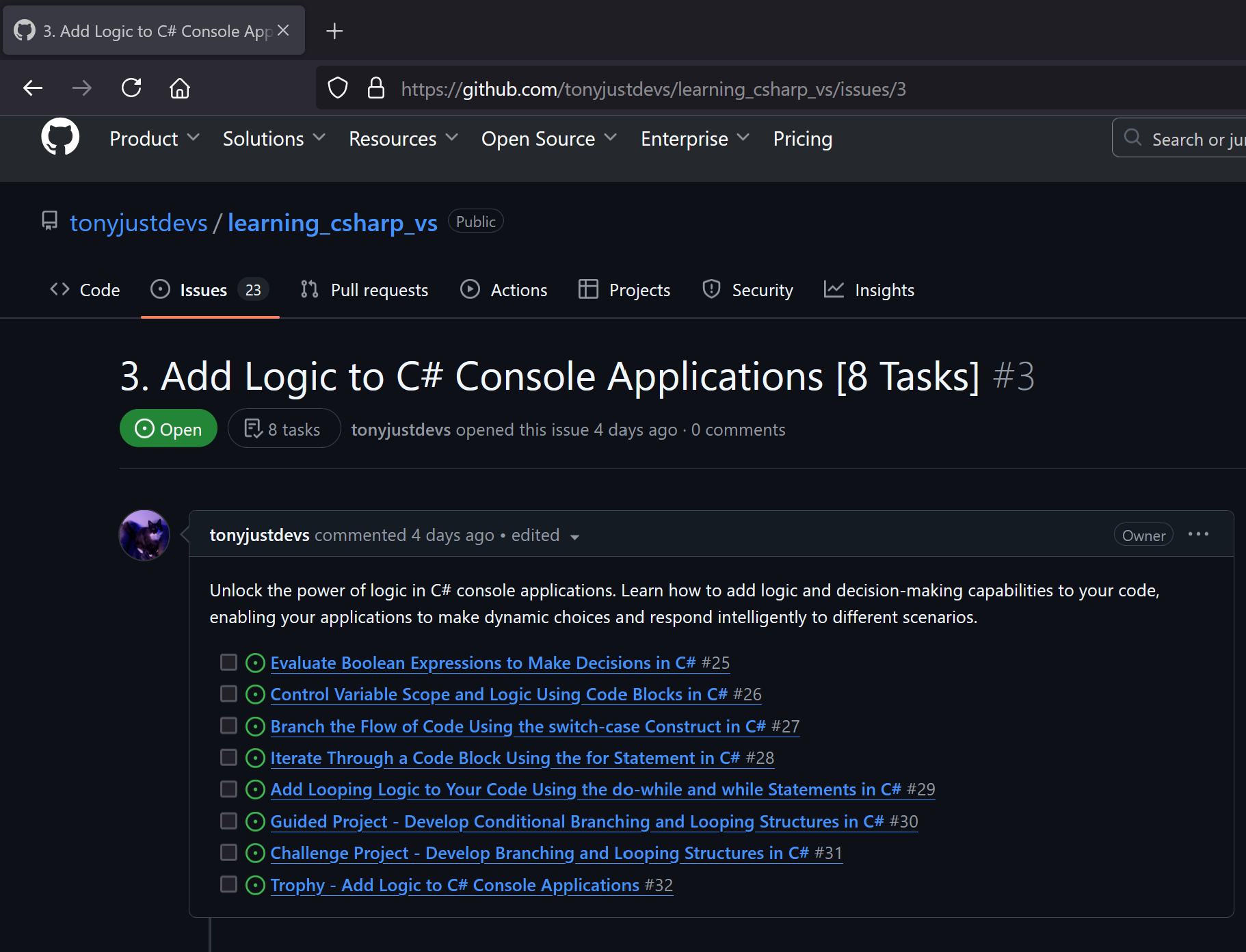1246x952 pixels.
Task: Open new browser tab with plus icon
Action: tap(334, 31)
